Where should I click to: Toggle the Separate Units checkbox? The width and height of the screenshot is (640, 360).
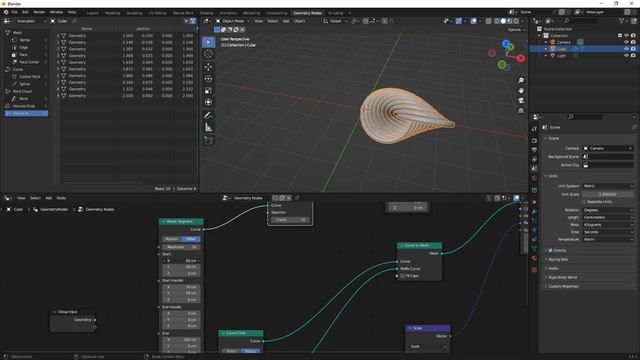(584, 202)
